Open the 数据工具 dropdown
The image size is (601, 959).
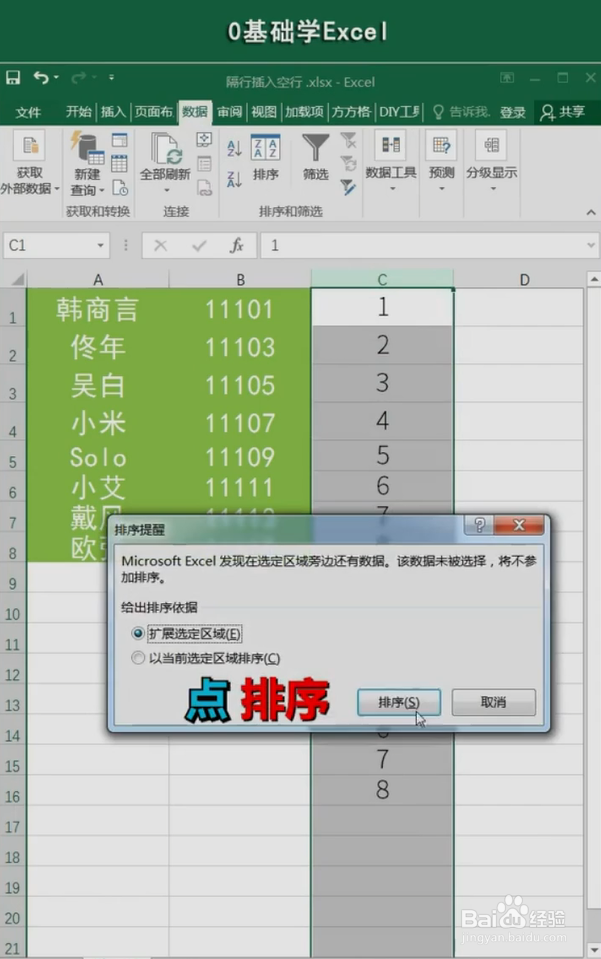[391, 161]
